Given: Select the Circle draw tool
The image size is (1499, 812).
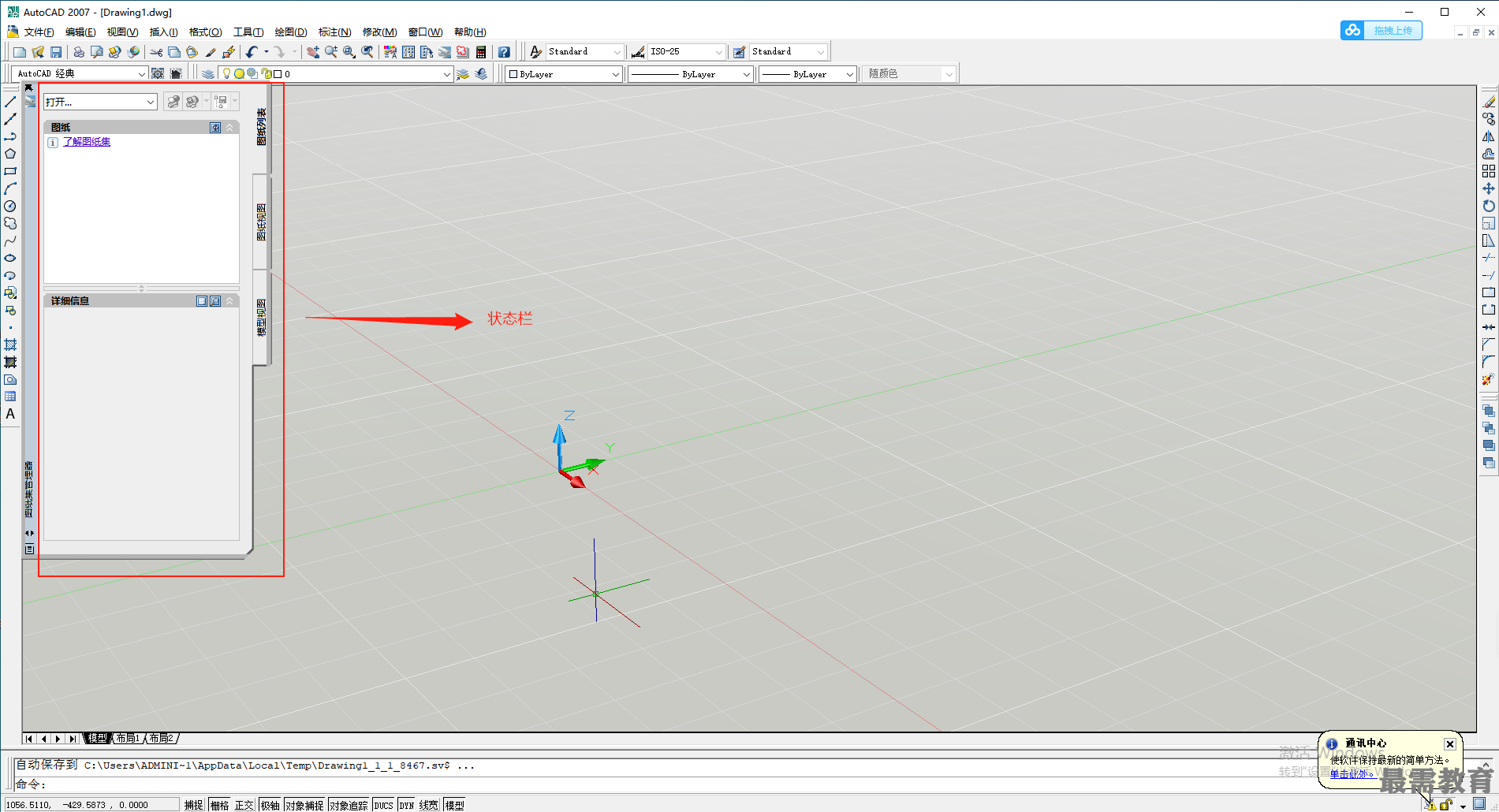Looking at the screenshot, I should point(10,206).
